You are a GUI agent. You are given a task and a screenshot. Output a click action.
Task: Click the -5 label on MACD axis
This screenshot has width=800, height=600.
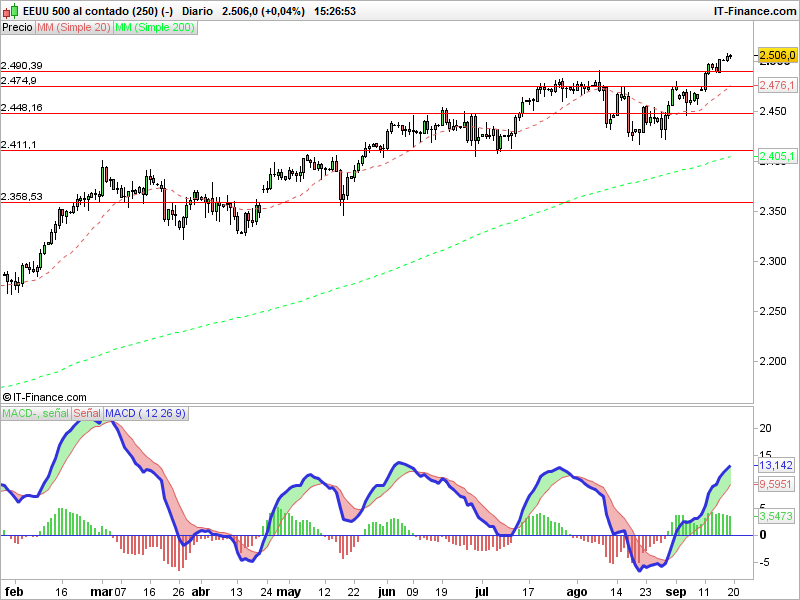click(764, 562)
